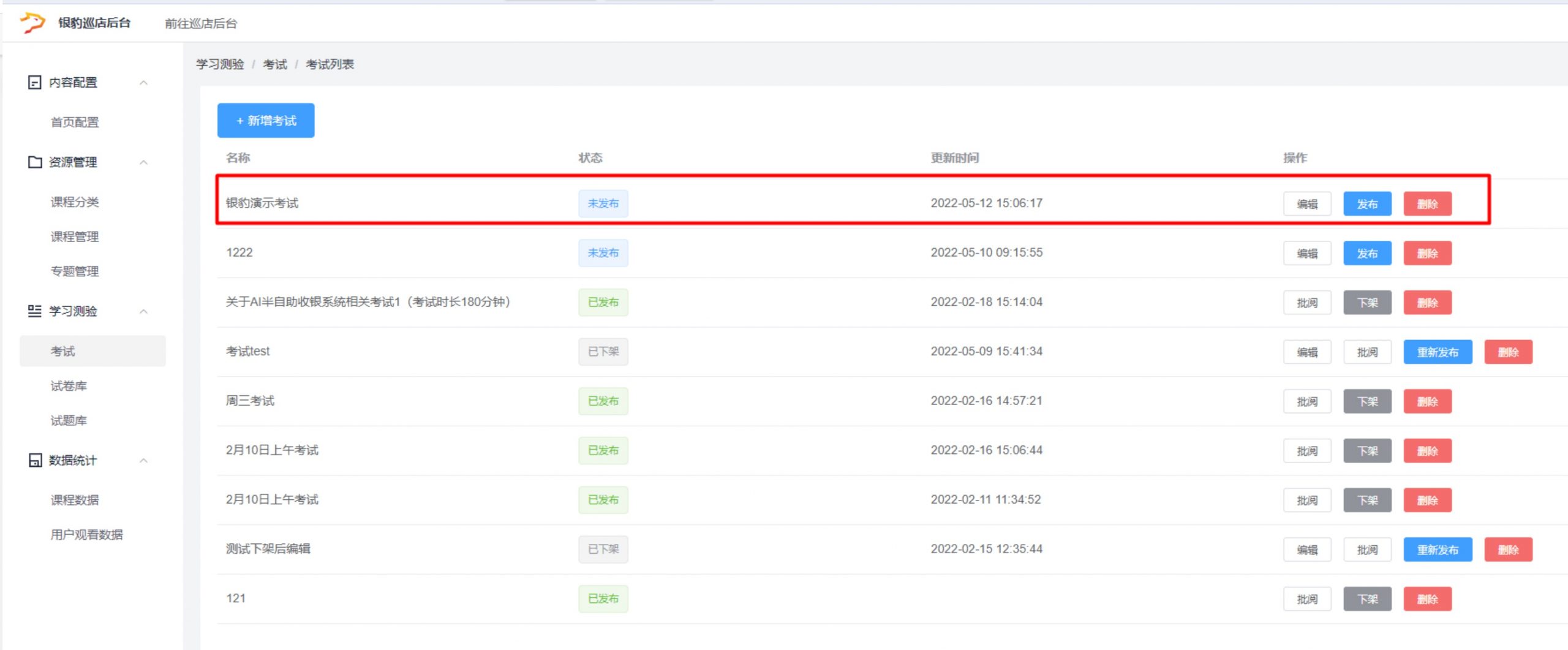
Task: Delete the exam named 1222
Action: (1427, 254)
